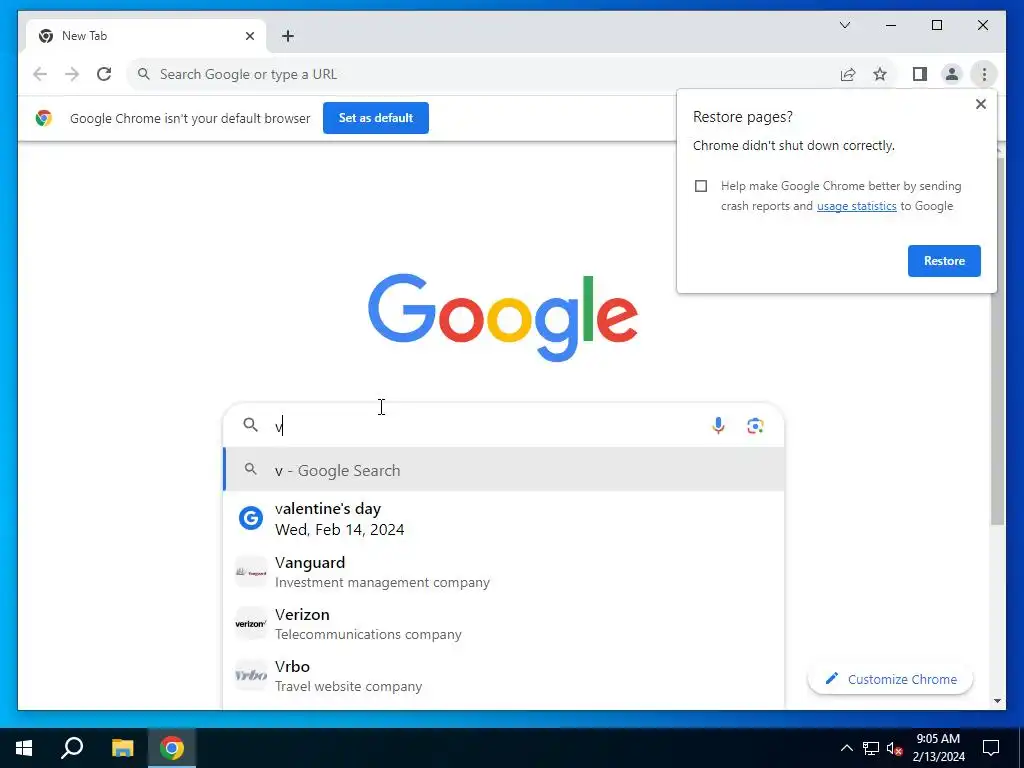The width and height of the screenshot is (1024, 768).
Task: Click the Google G icon beside valentine's day
Action: (251, 518)
